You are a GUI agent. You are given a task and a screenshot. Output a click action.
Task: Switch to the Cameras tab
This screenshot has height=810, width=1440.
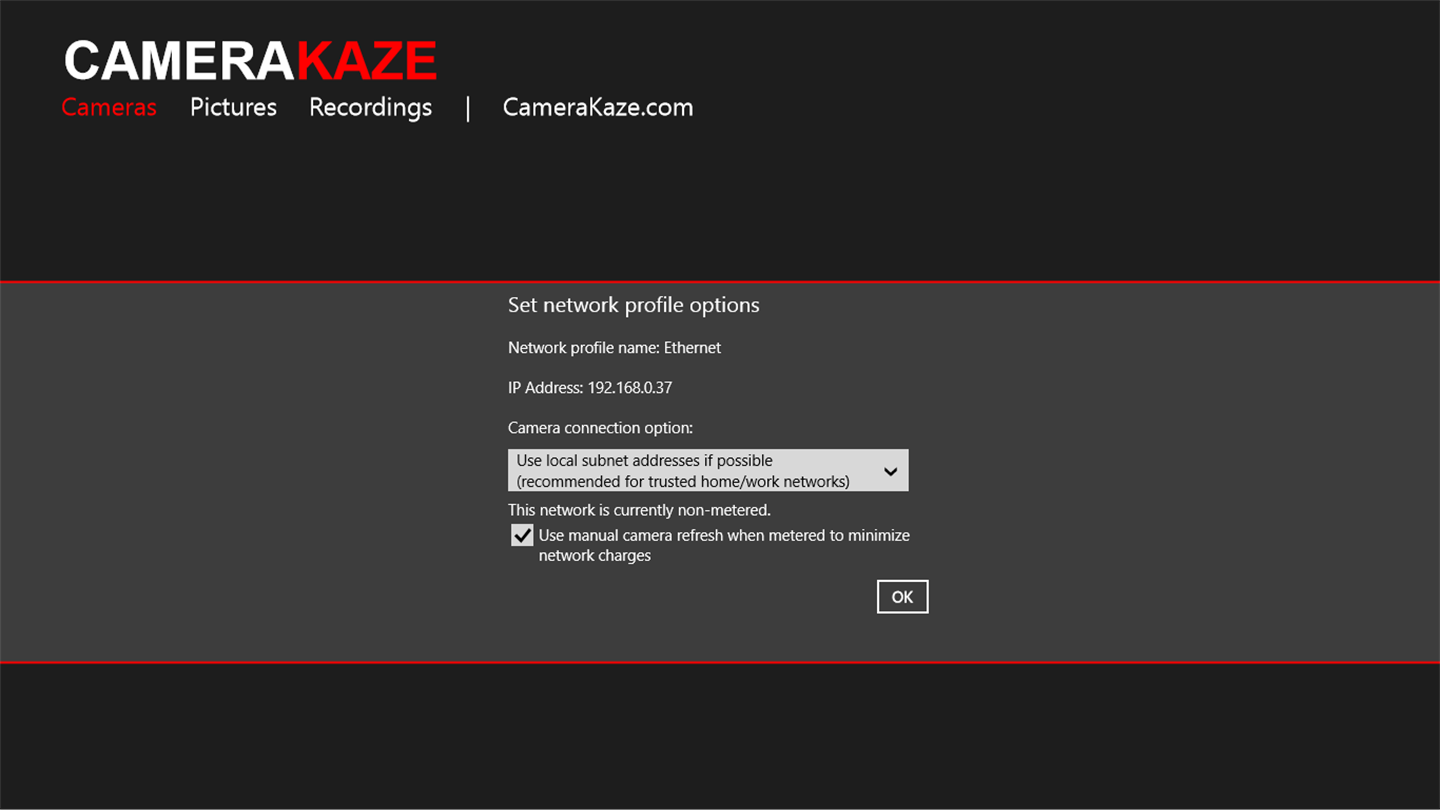[x=109, y=107]
